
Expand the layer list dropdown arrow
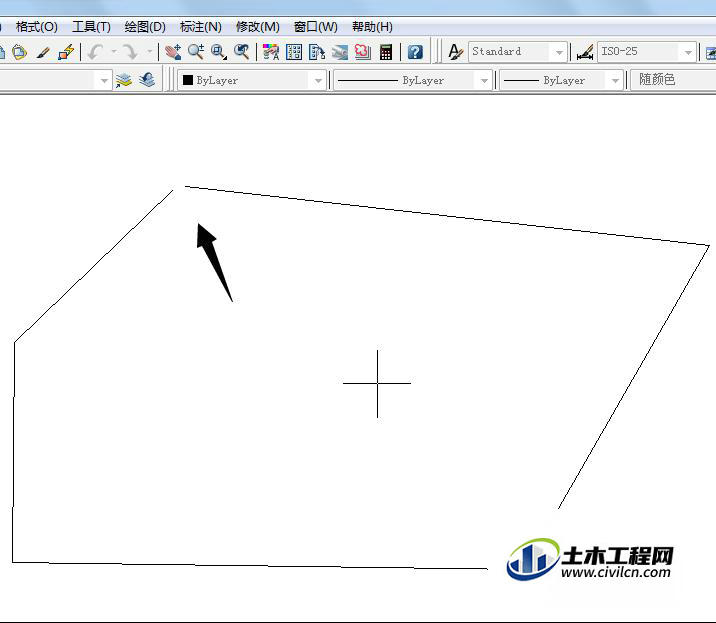104,81
